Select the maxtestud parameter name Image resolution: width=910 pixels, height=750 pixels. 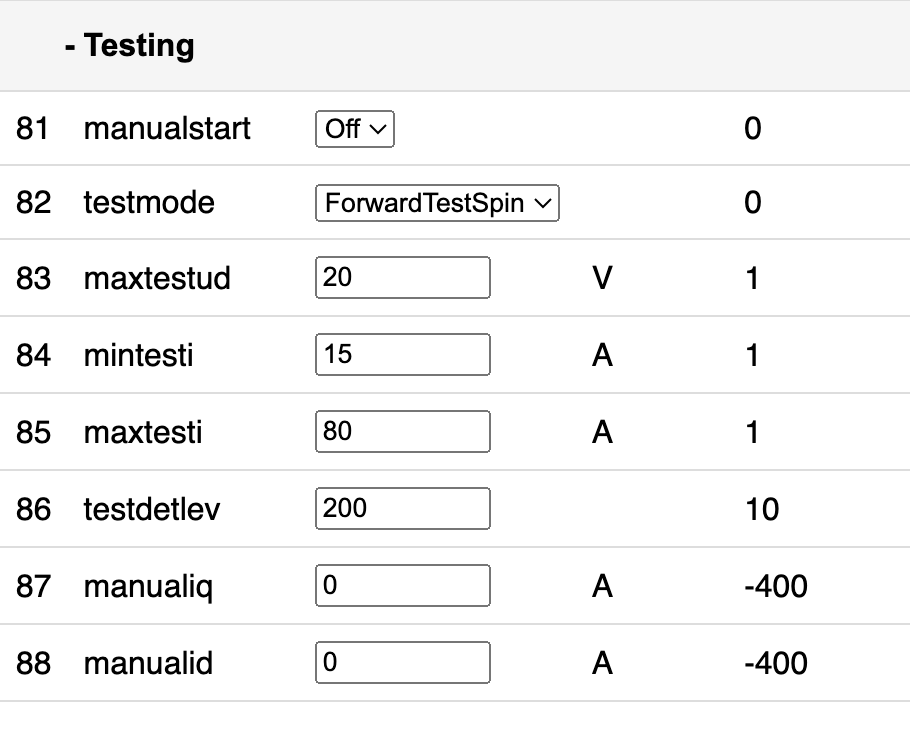pyautogui.click(x=157, y=278)
